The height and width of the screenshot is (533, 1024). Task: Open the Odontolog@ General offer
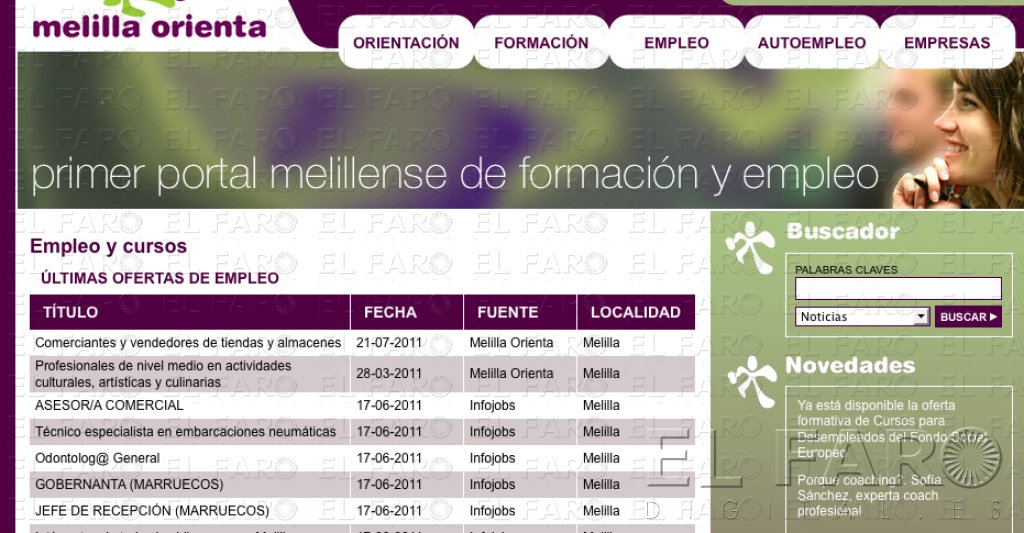coord(97,458)
